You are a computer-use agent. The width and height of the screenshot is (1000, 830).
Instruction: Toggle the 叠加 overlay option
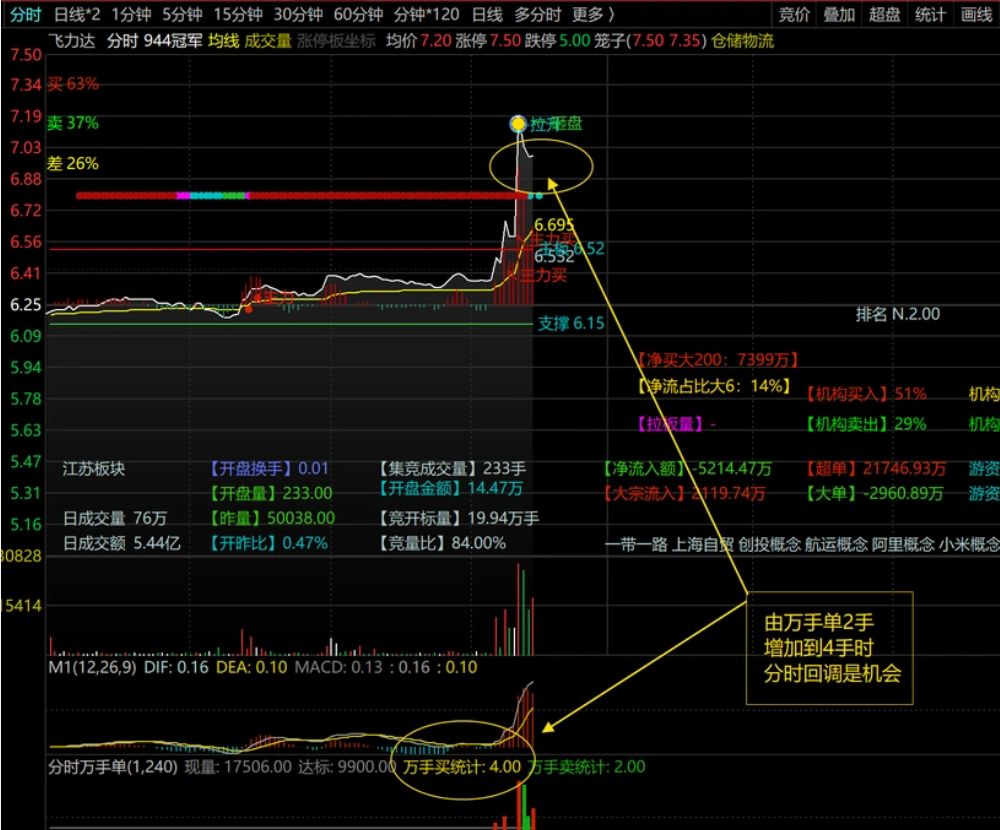839,14
